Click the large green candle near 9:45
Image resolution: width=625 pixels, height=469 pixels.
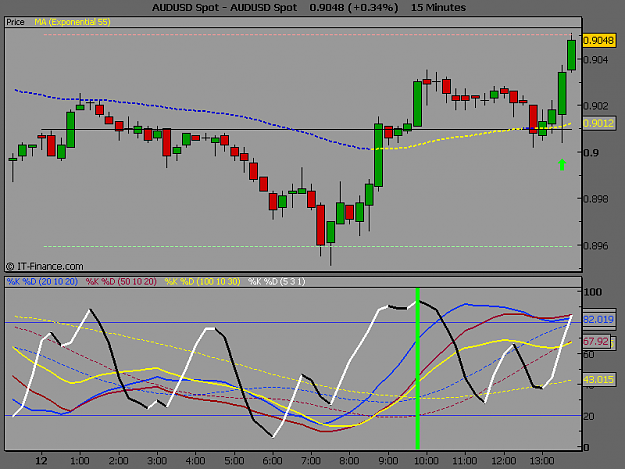[x=417, y=104]
